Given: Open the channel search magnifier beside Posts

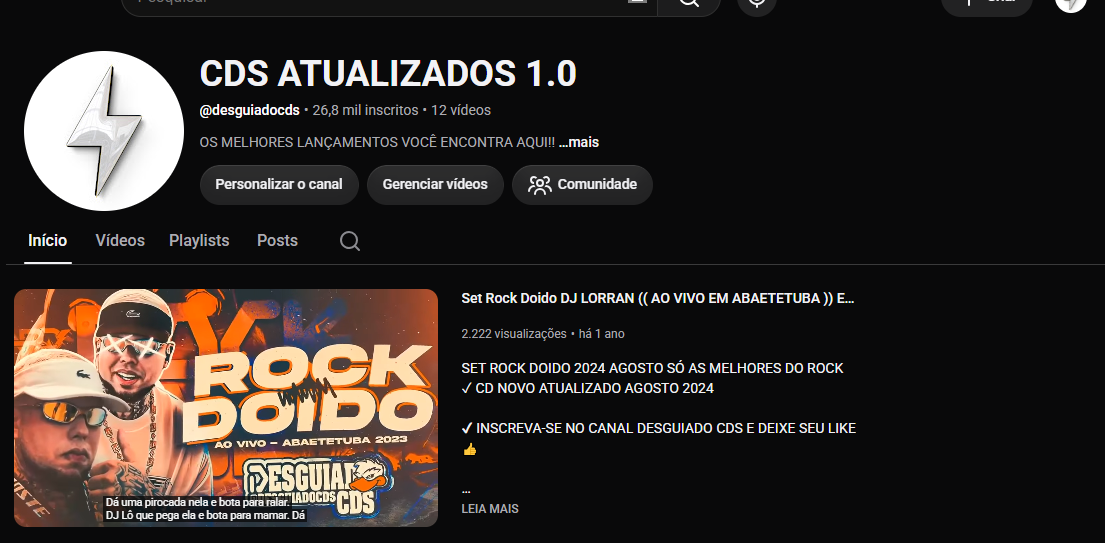Looking at the screenshot, I should [x=350, y=241].
